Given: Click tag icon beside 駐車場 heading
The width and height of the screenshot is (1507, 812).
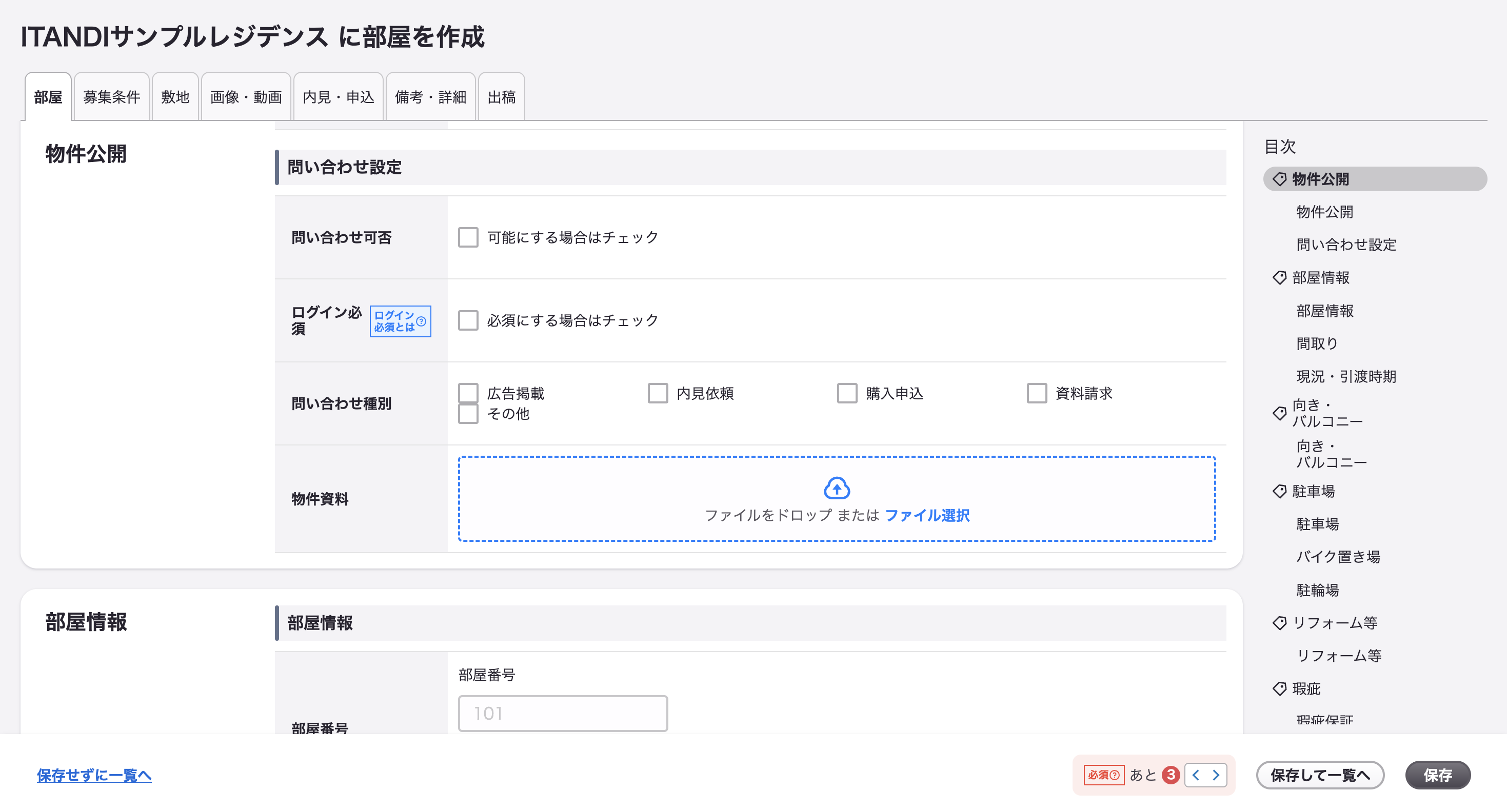Looking at the screenshot, I should tap(1279, 491).
